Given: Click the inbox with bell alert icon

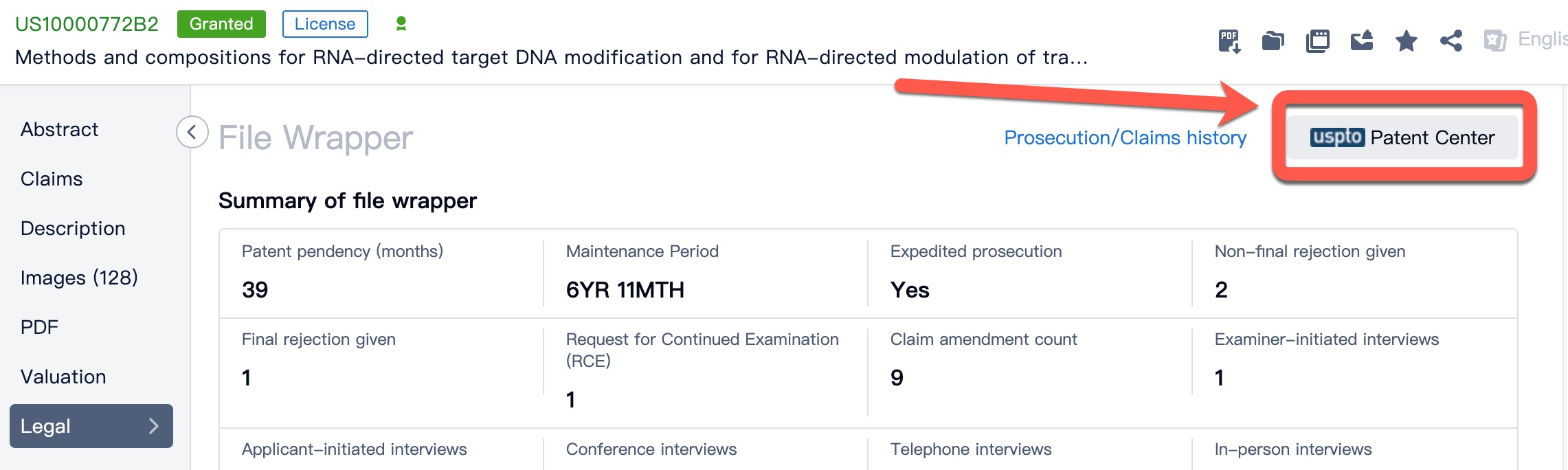Looking at the screenshot, I should (x=1362, y=41).
